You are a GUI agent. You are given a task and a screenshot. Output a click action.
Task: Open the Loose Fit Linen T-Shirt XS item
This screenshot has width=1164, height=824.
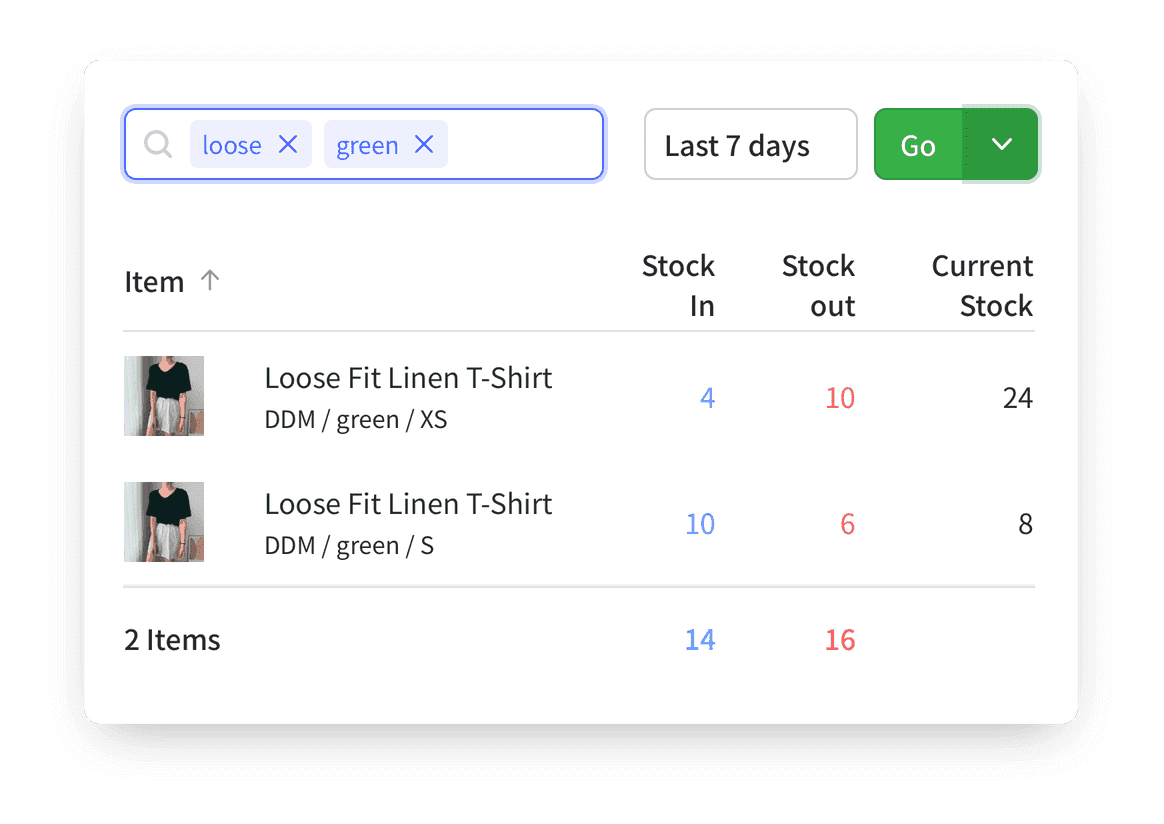point(408,378)
